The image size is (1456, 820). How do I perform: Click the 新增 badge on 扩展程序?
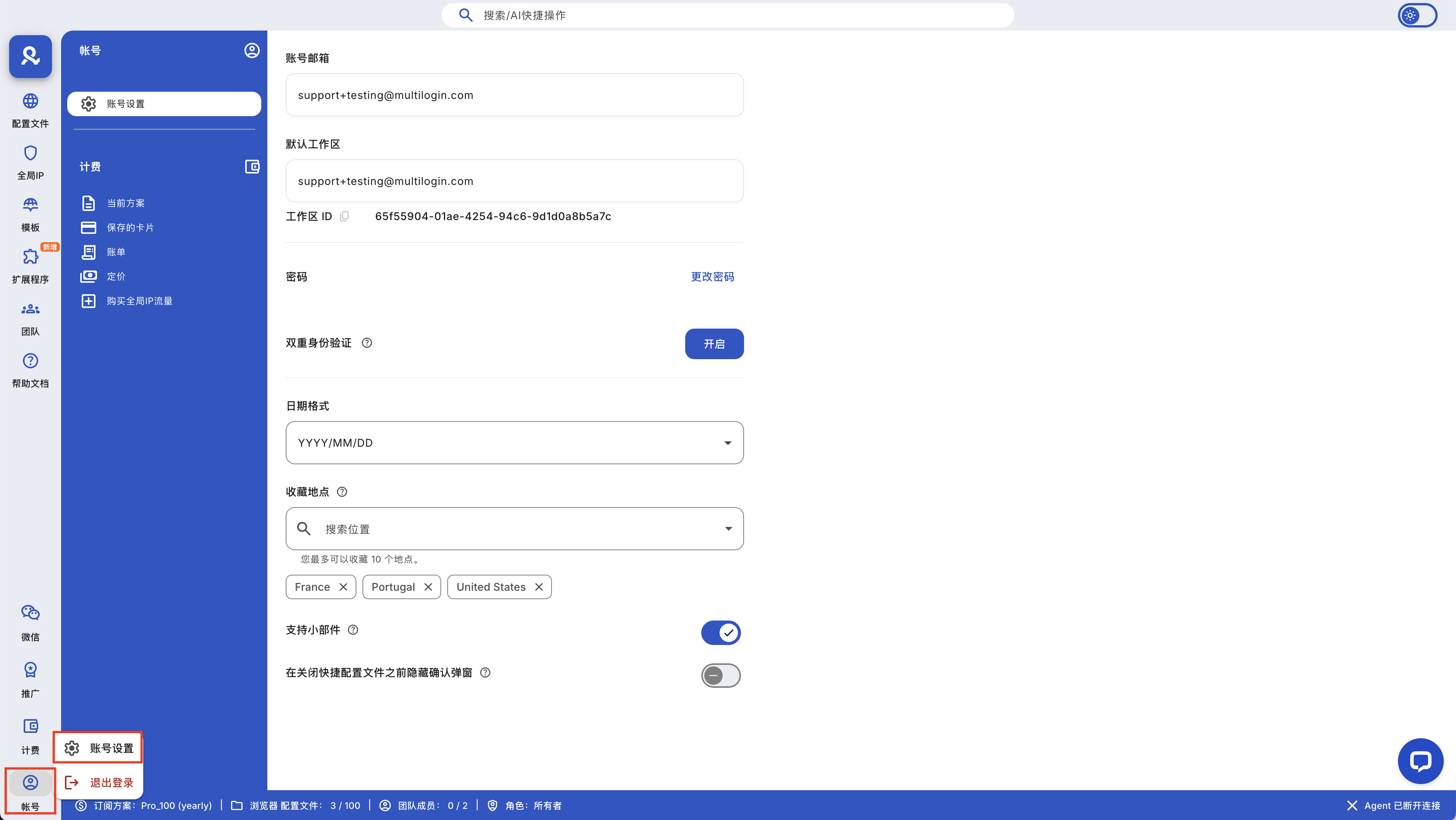50,247
